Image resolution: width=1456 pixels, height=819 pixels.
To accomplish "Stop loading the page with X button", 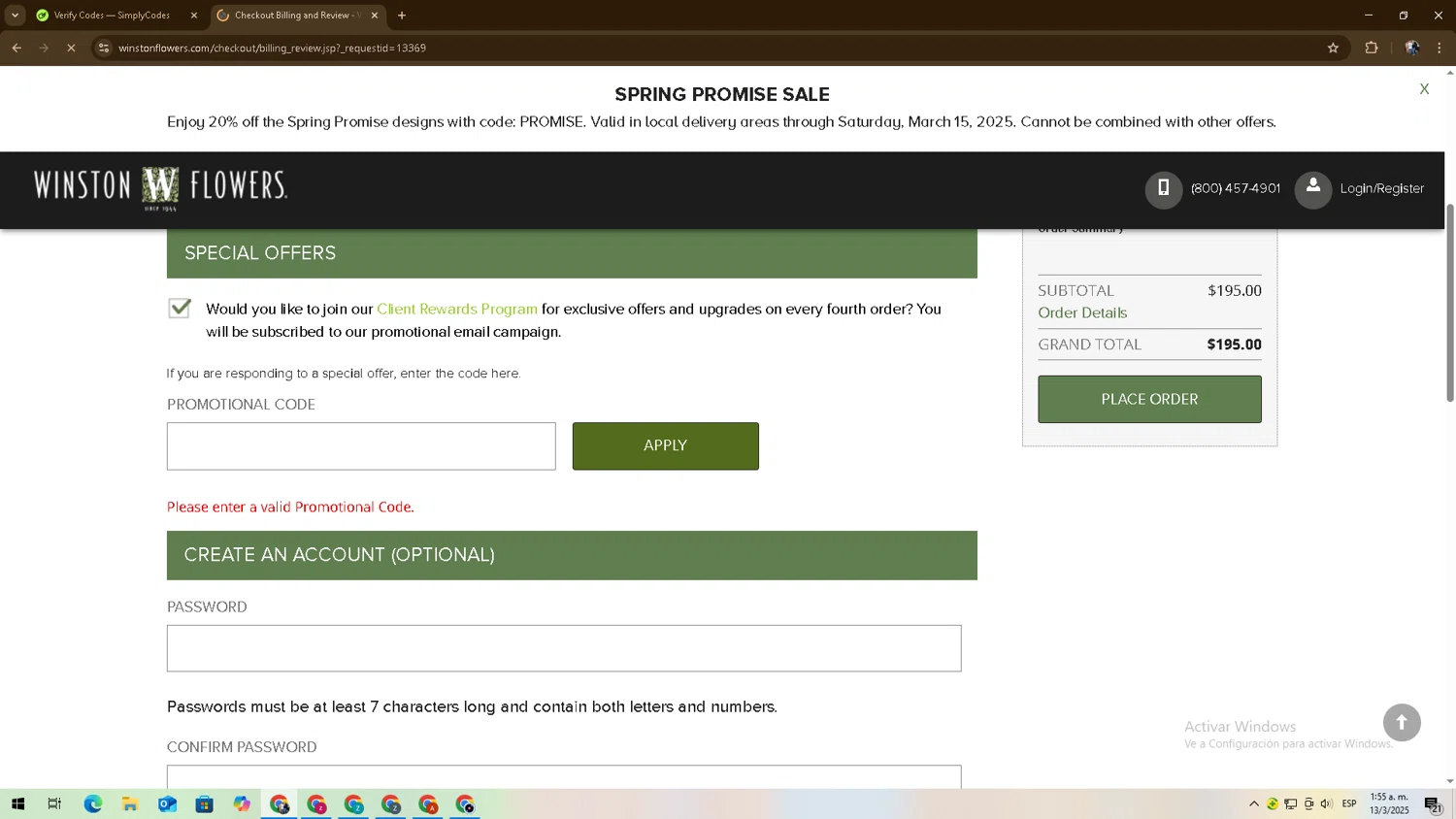I will pyautogui.click(x=71, y=48).
